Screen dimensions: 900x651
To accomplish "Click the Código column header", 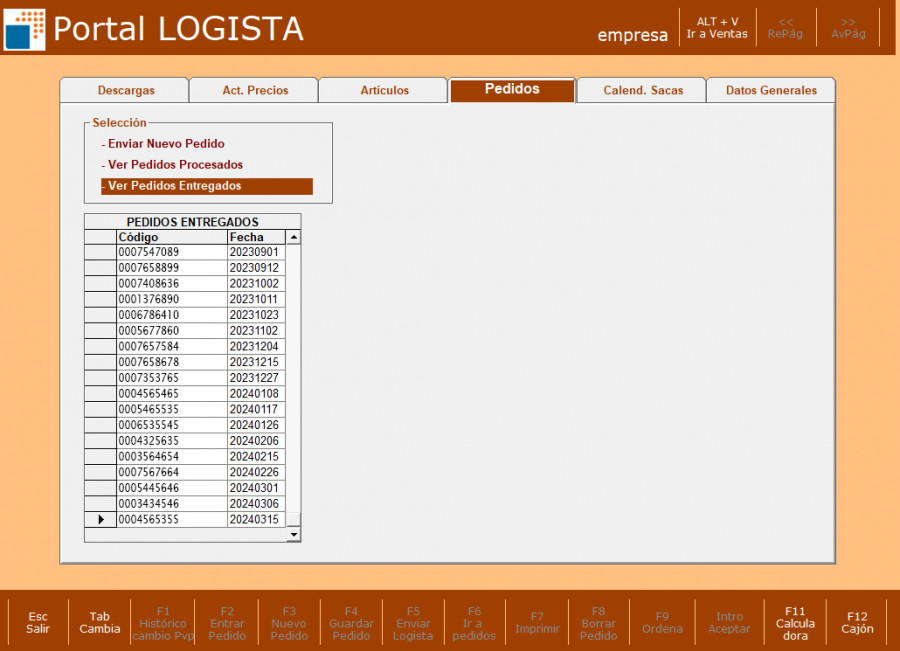I will click(x=171, y=237).
